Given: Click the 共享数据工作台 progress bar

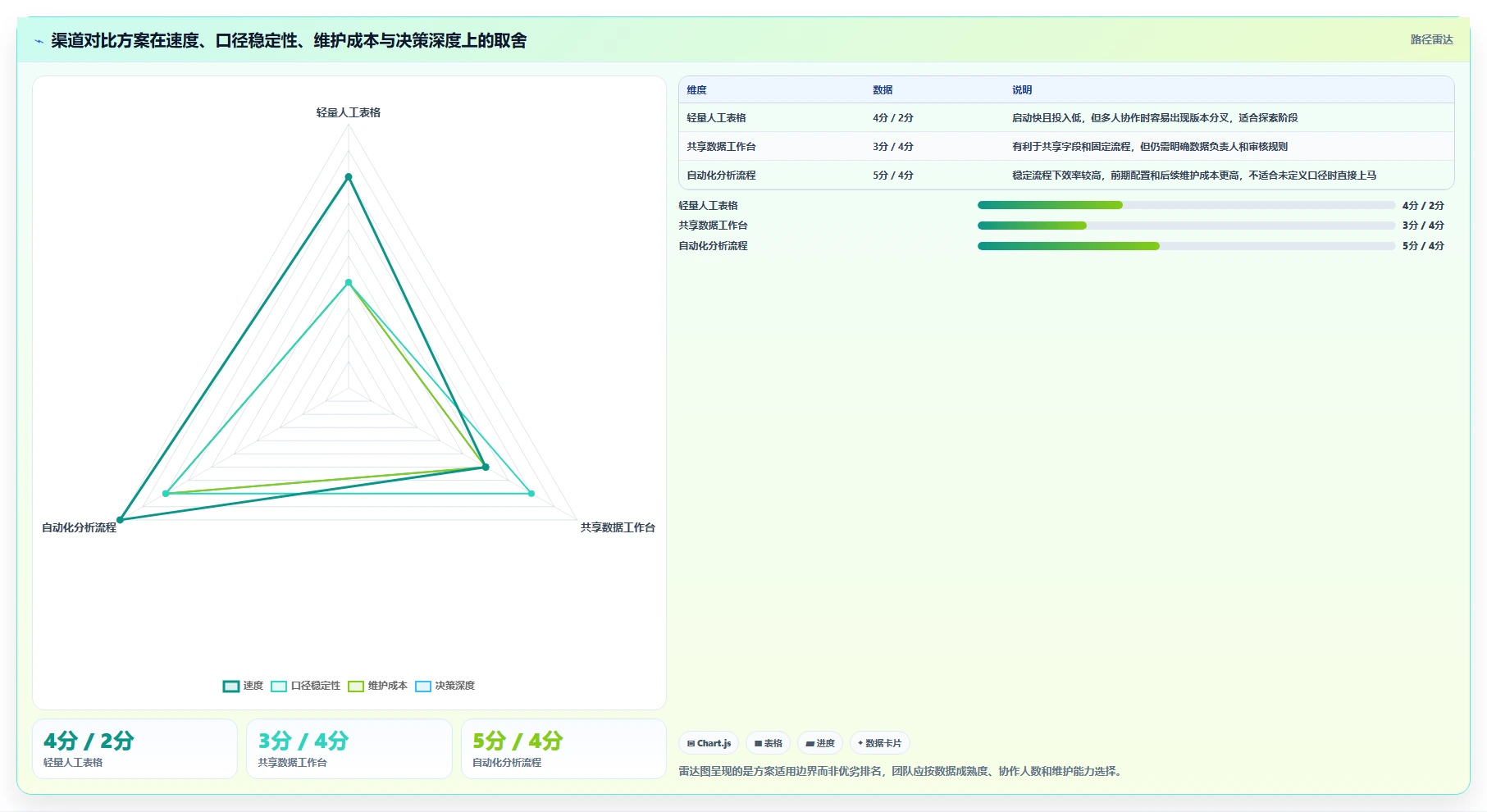Looking at the screenshot, I should pos(1186,226).
